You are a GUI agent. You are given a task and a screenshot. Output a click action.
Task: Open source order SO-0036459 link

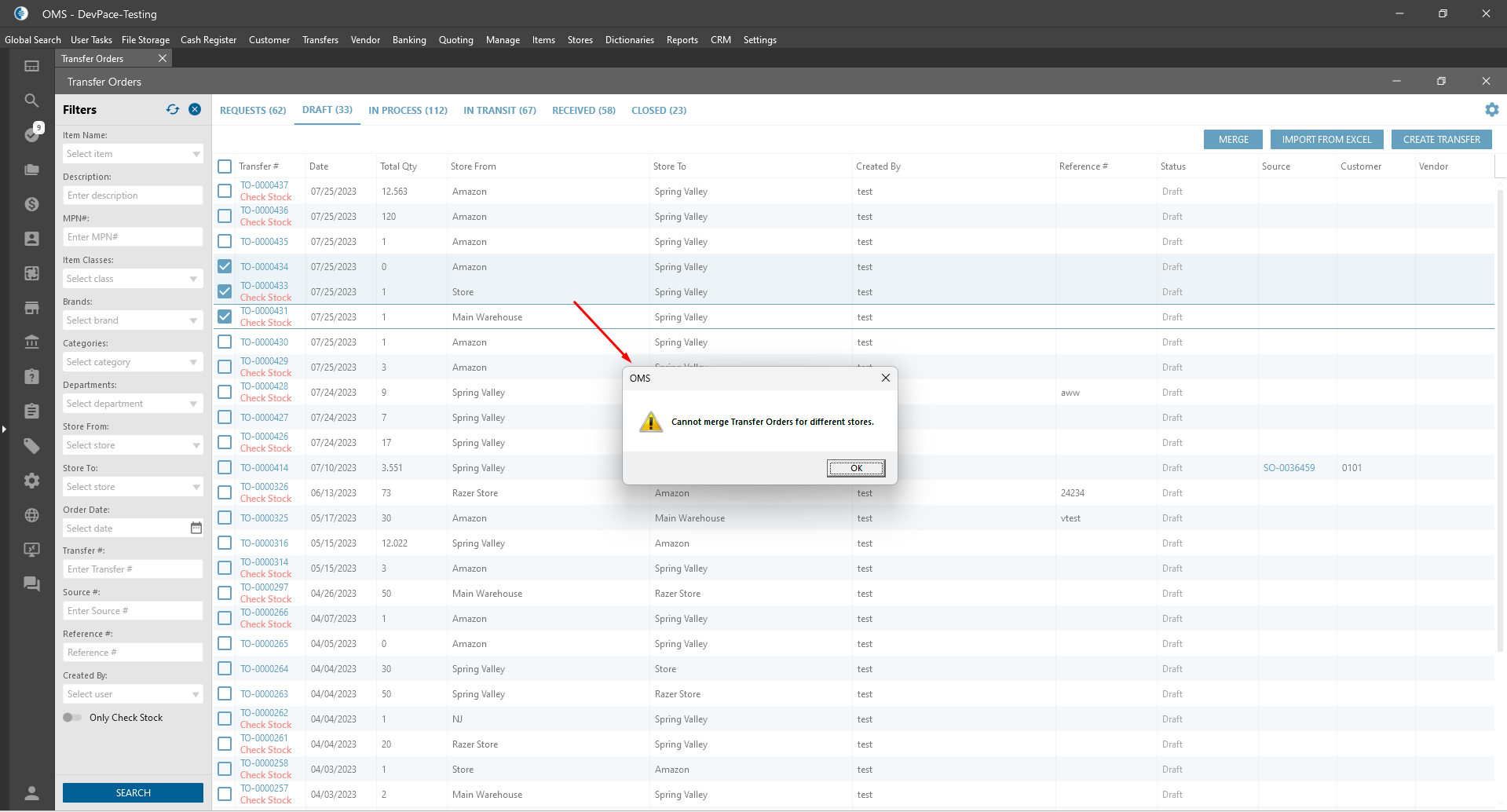(1289, 468)
